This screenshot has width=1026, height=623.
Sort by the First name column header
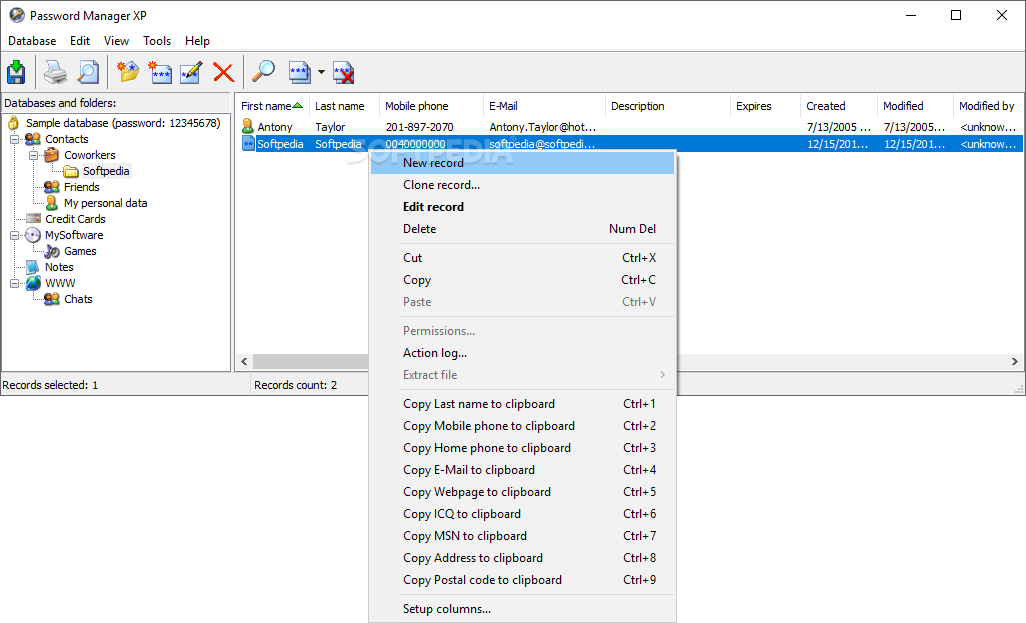coord(272,106)
